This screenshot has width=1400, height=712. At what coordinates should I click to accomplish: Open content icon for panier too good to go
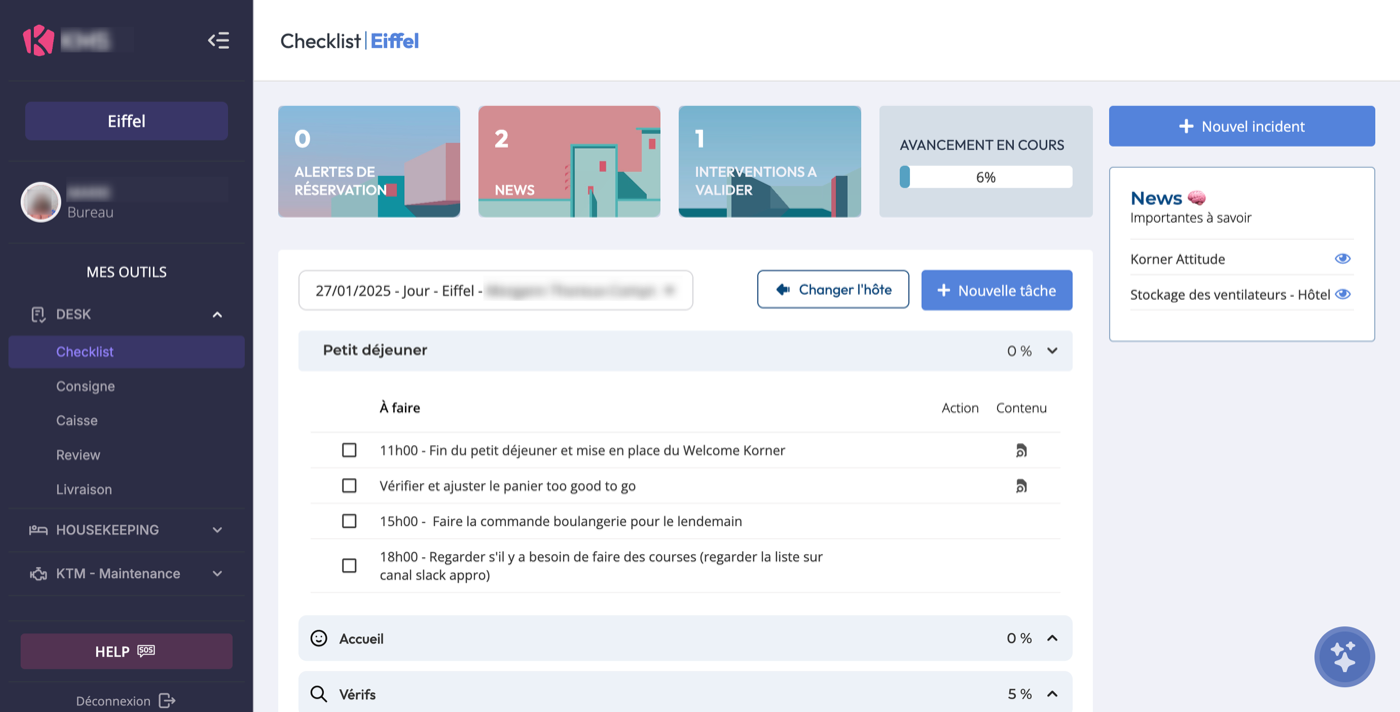tap(1021, 486)
